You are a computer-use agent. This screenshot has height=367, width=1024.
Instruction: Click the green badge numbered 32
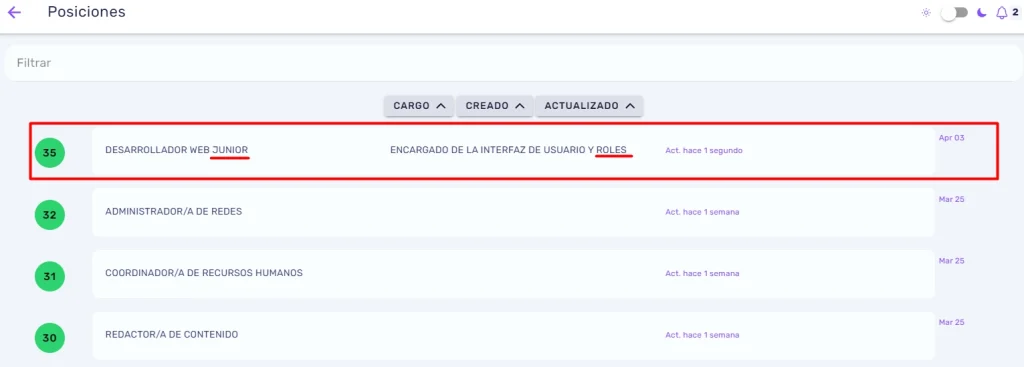point(50,215)
